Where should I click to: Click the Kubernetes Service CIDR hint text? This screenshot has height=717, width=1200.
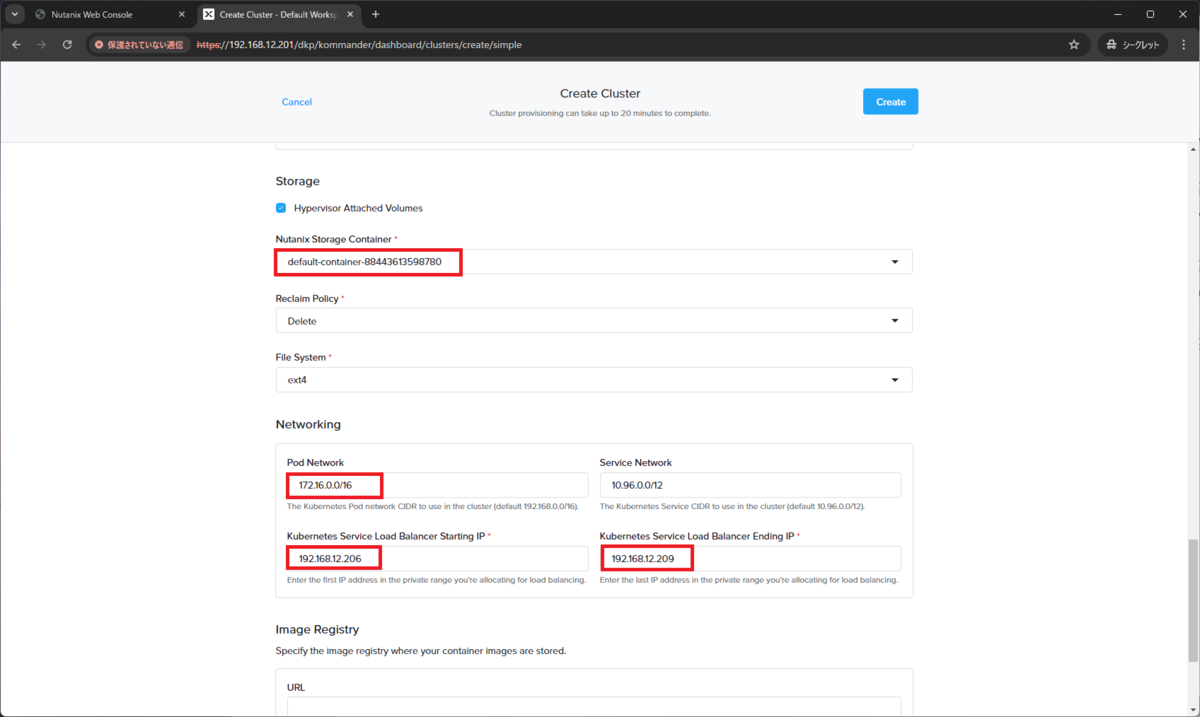732,506
